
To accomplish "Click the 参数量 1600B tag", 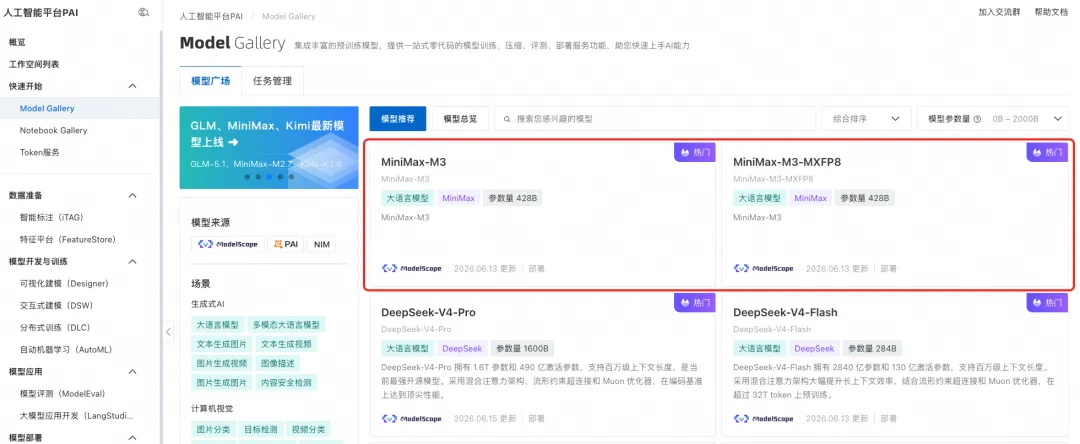I will coord(523,348).
